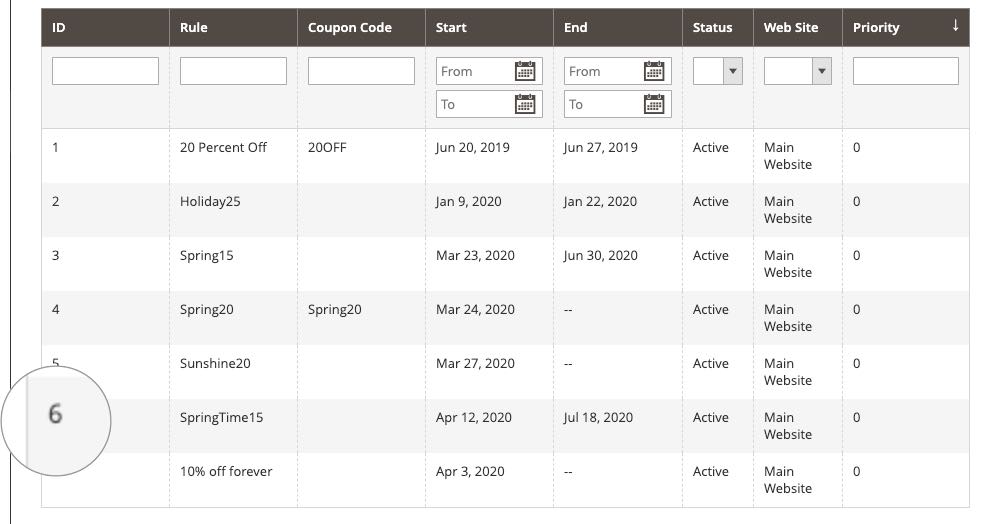This screenshot has width=984, height=524.
Task: Sort by the Coupon Code header
Action: point(350,28)
